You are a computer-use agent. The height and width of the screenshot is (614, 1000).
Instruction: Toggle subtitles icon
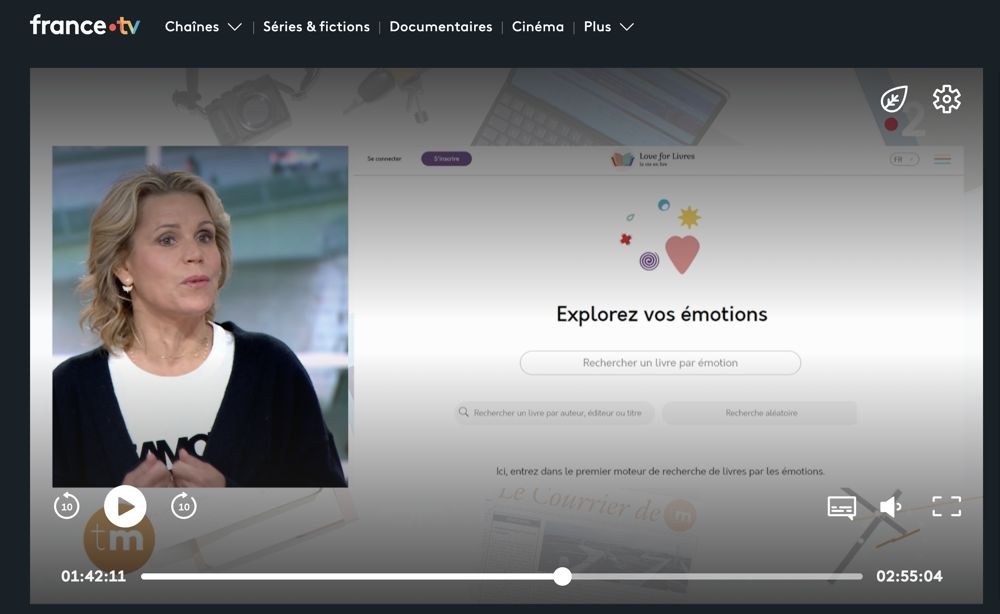coord(841,508)
